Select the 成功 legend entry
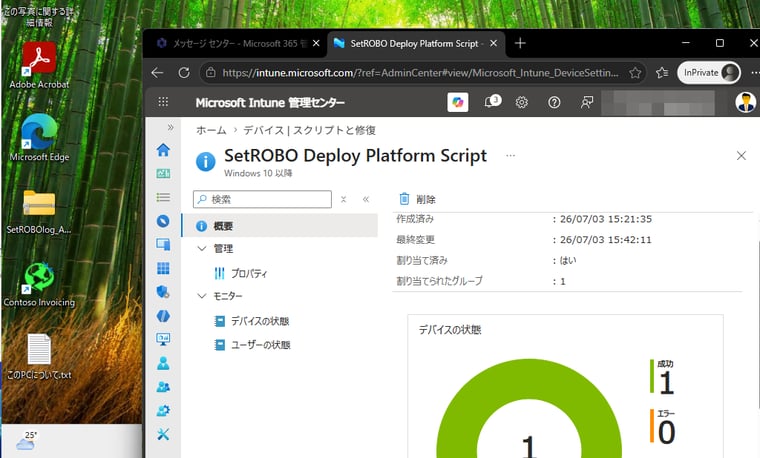Image resolution: width=760 pixels, height=458 pixels. pos(662,377)
